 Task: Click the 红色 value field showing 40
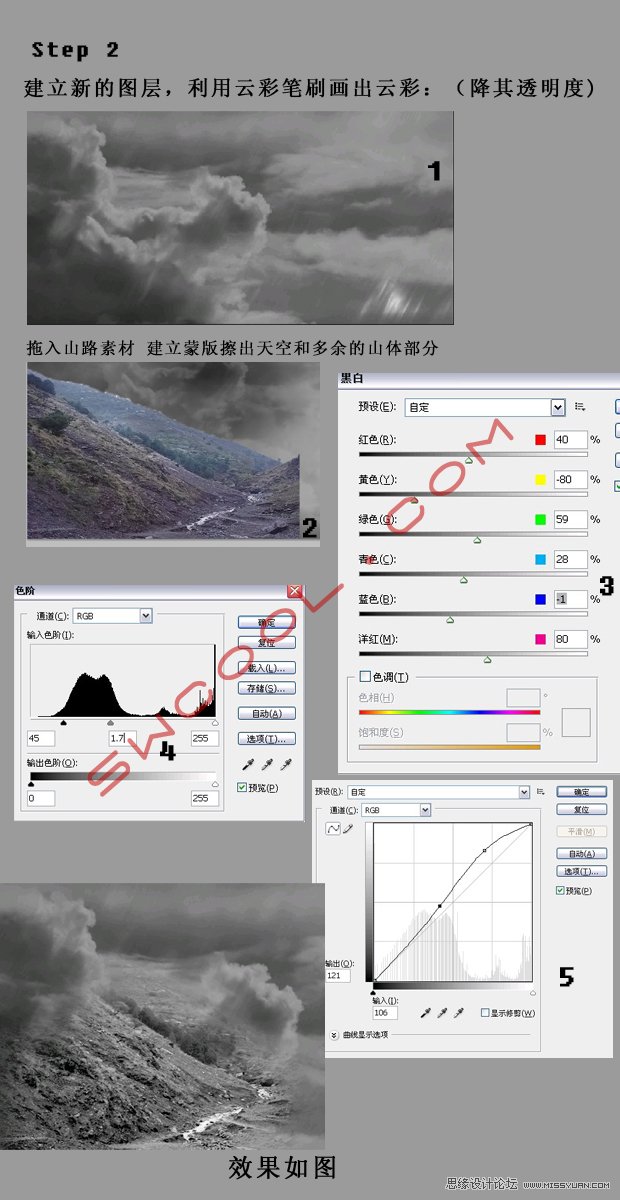pos(570,439)
